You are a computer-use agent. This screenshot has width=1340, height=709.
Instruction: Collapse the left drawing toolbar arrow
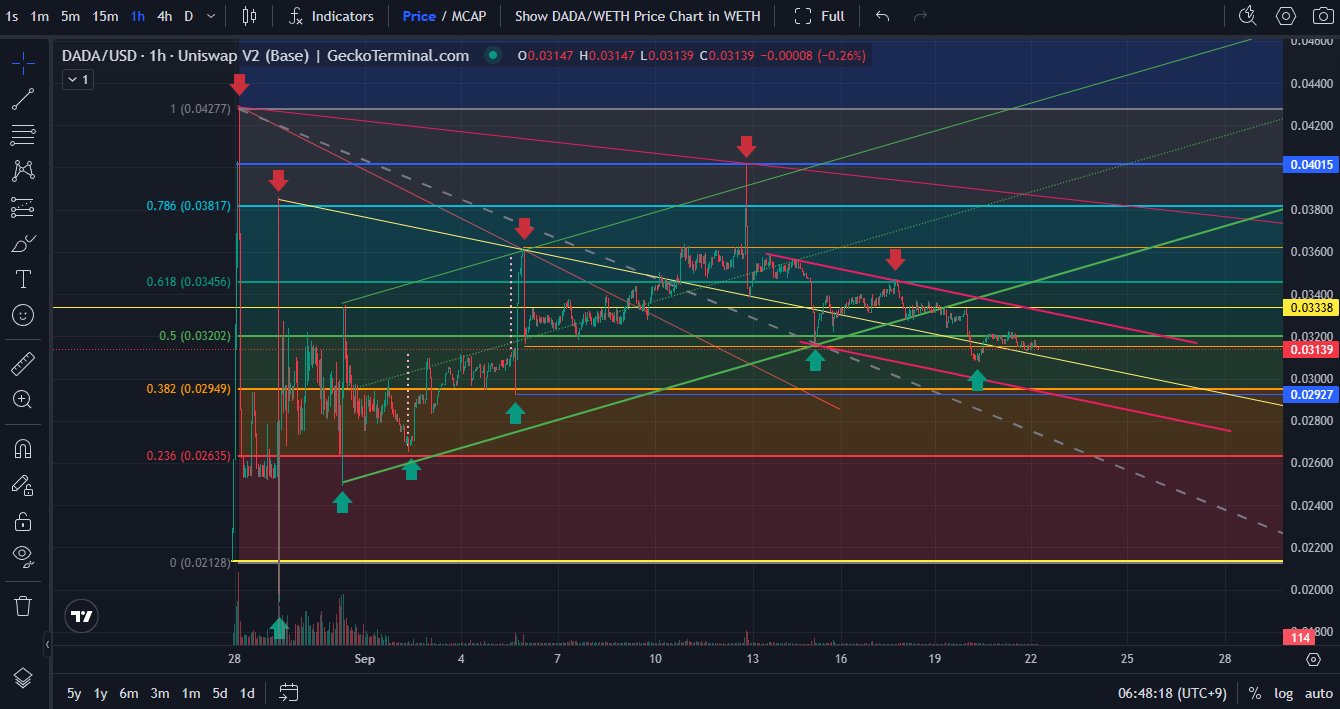pyautogui.click(x=47, y=646)
